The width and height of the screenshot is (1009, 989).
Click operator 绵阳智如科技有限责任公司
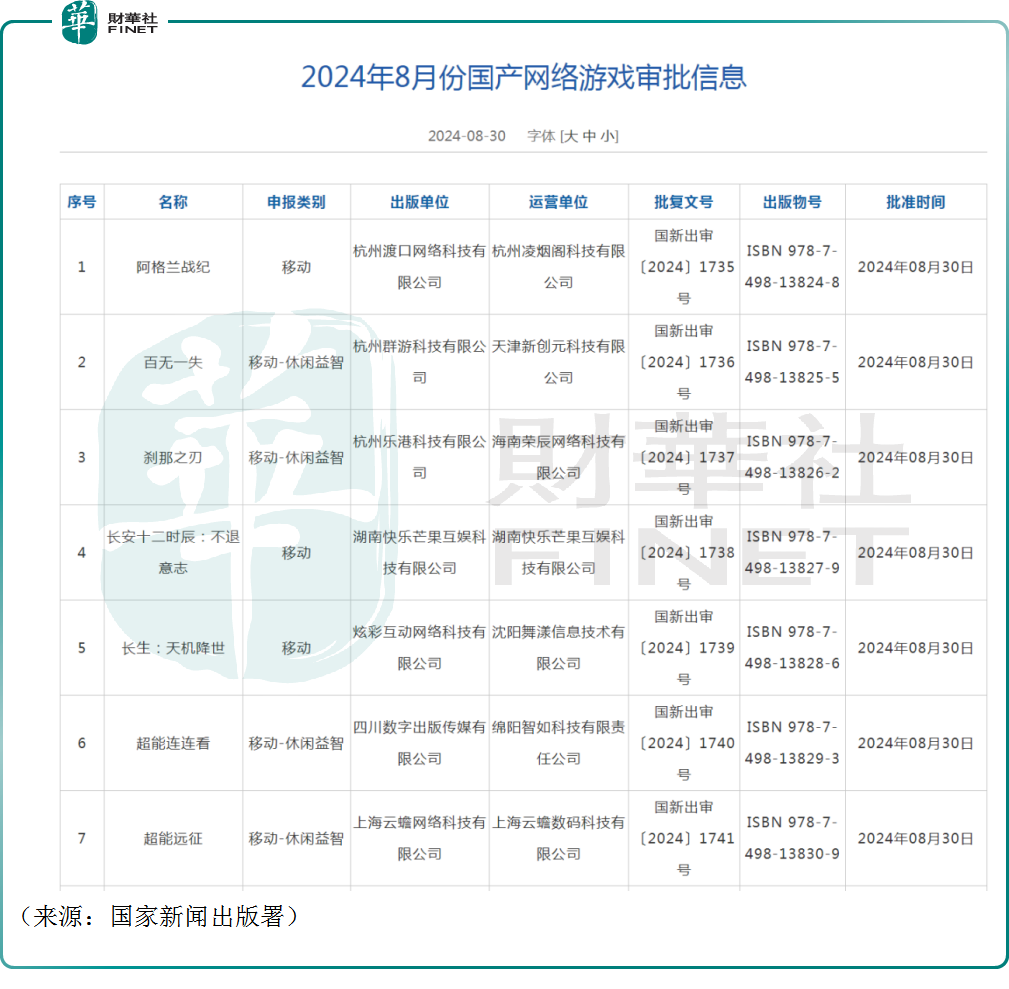(x=559, y=743)
